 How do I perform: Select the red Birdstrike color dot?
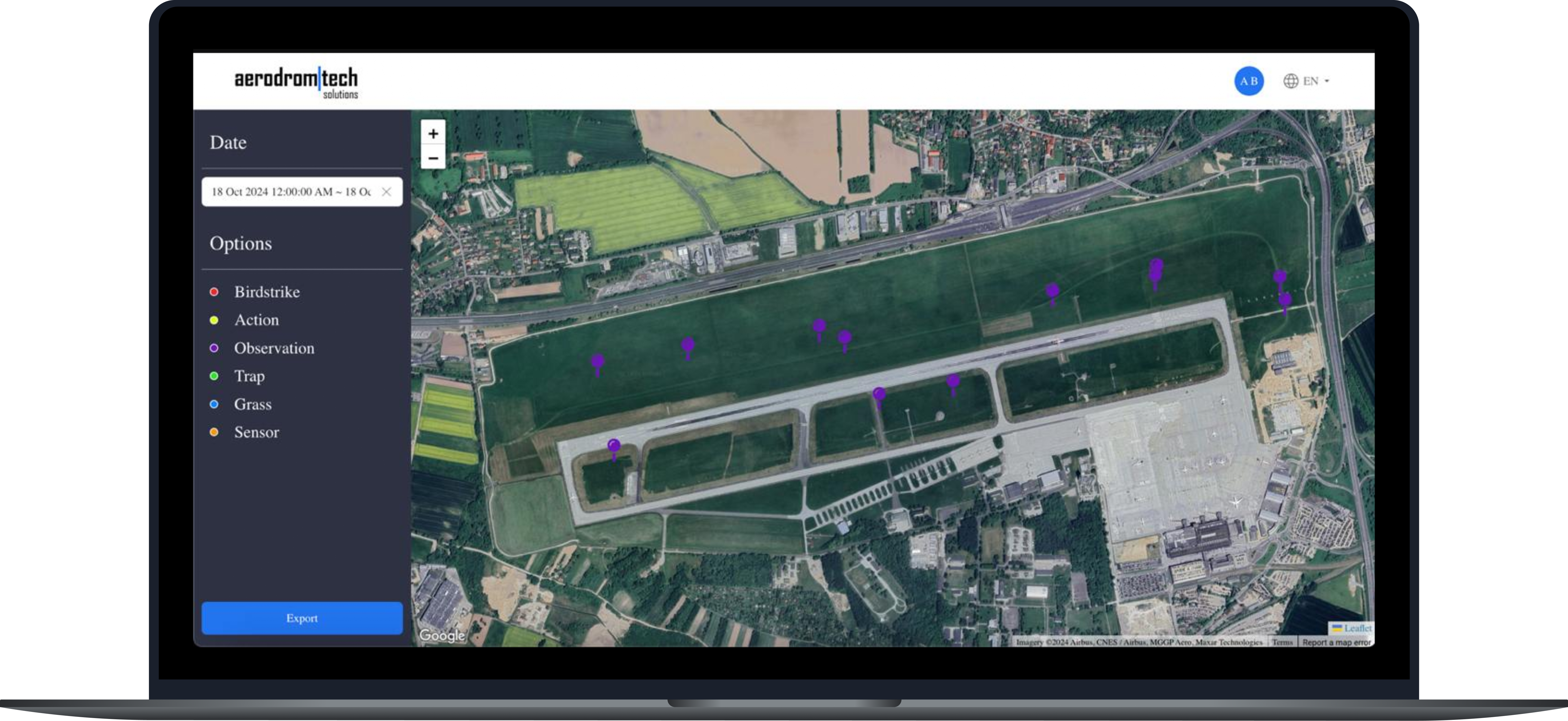214,292
